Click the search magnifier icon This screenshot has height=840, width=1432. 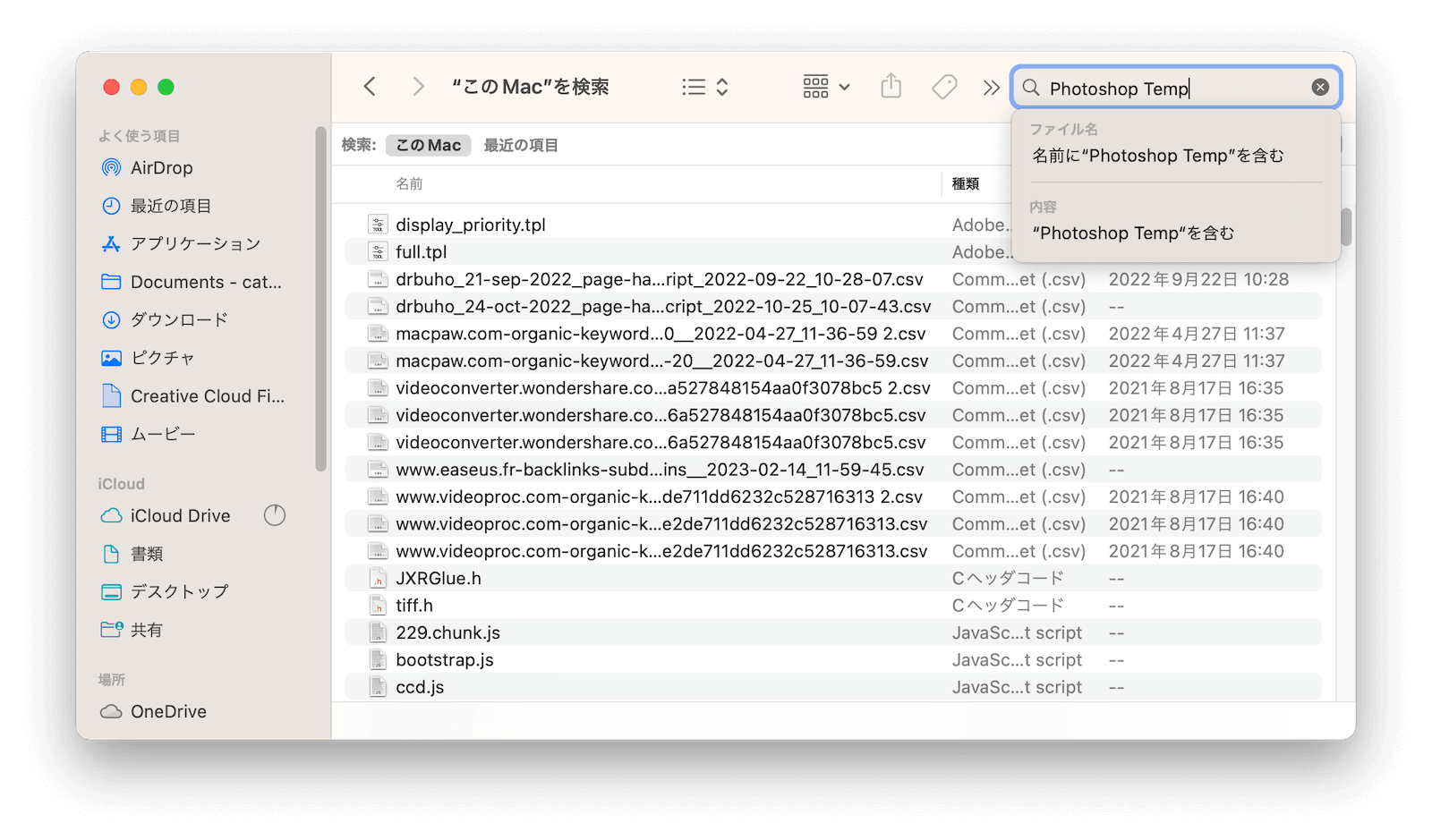pos(1031,88)
